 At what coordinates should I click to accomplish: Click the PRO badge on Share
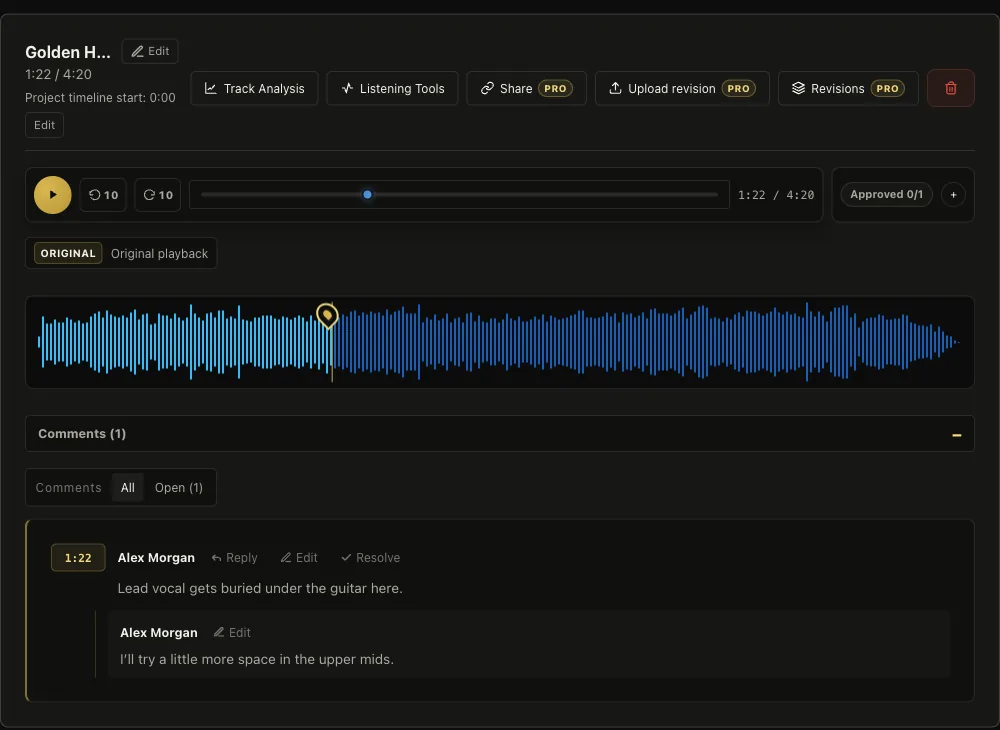coord(555,89)
